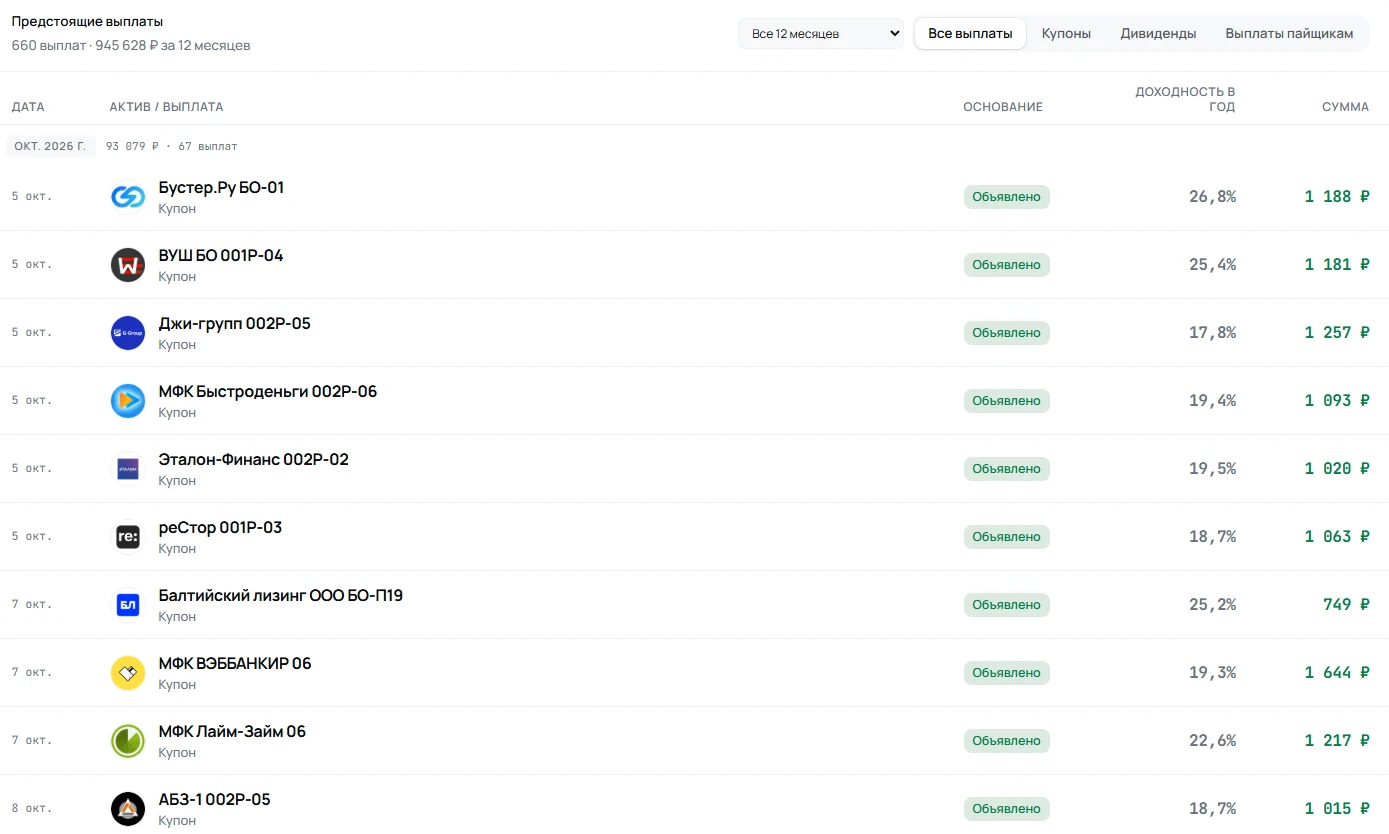Select the 'Все выплаты' tab

970,34
